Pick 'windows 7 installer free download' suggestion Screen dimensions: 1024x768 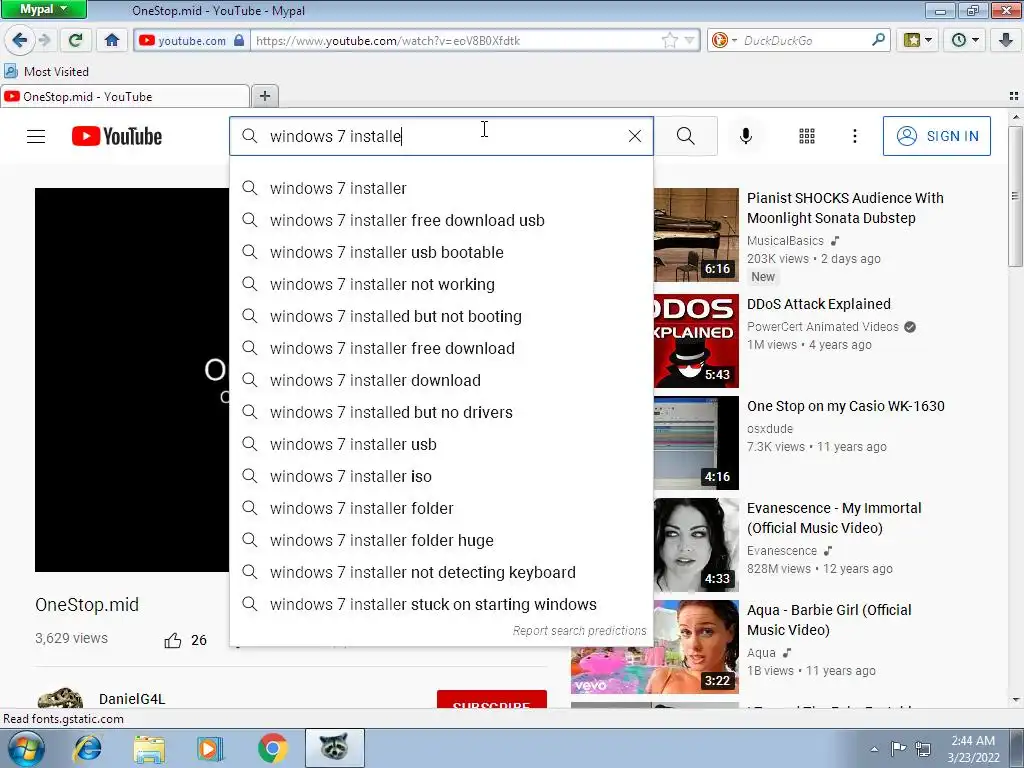click(441, 348)
